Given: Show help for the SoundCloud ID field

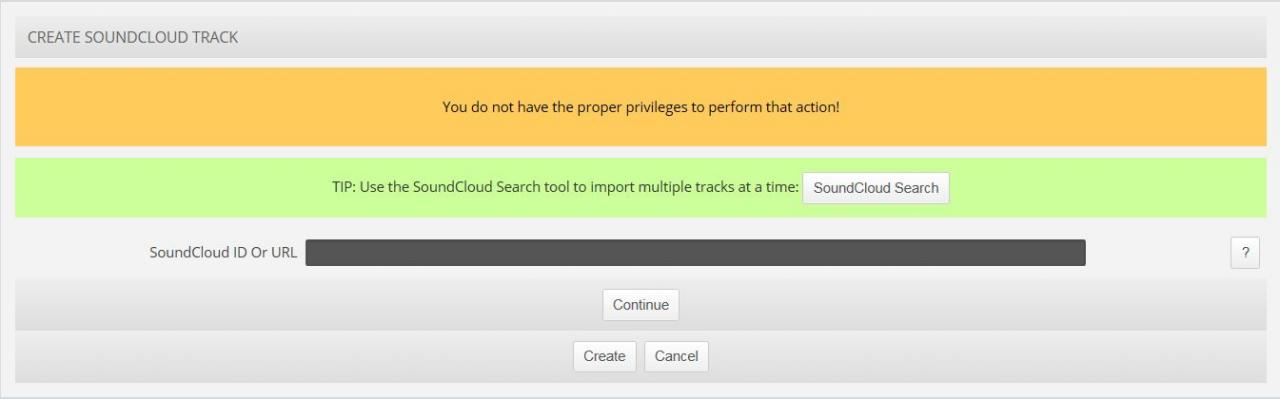Looking at the screenshot, I should [x=1244, y=253].
